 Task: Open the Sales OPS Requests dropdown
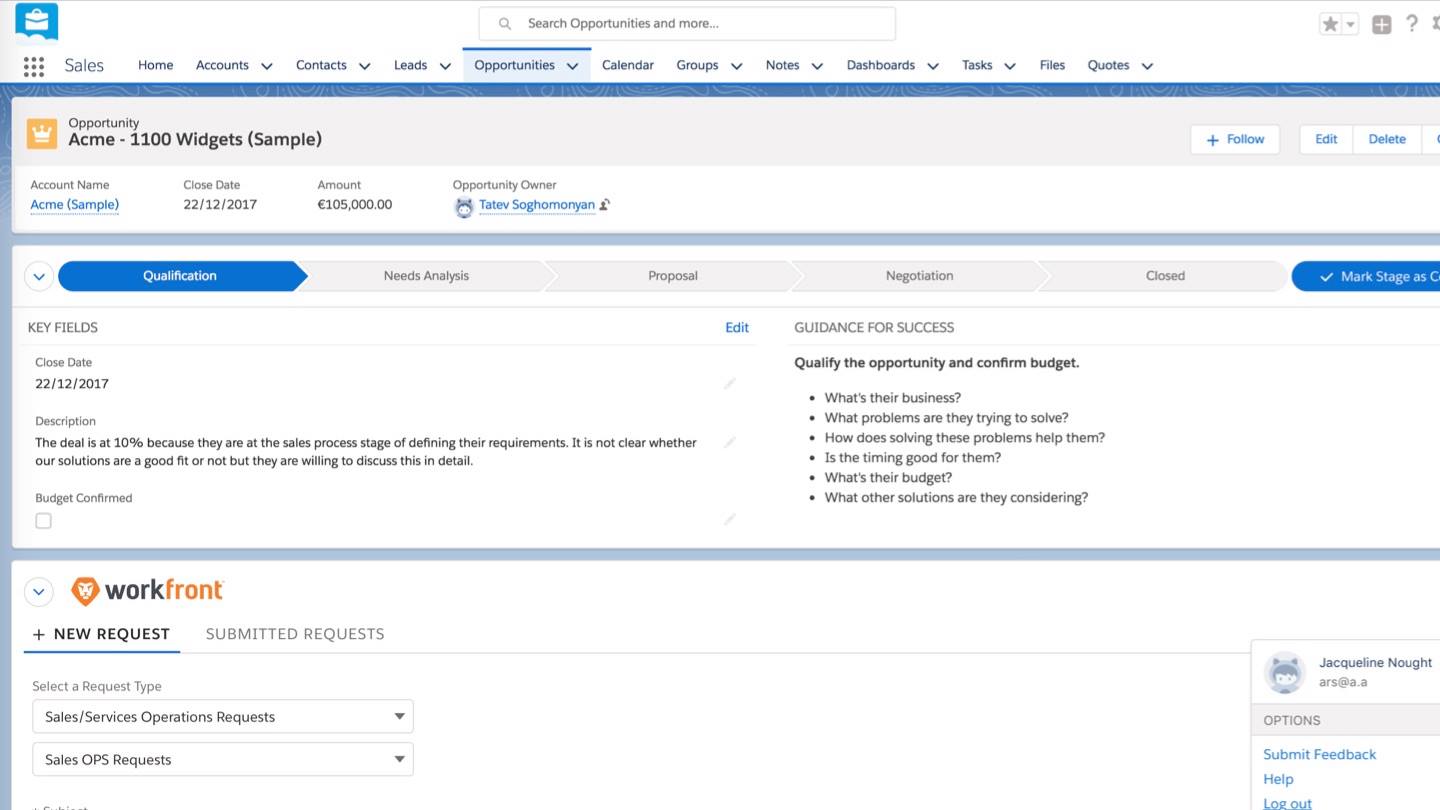click(222, 760)
